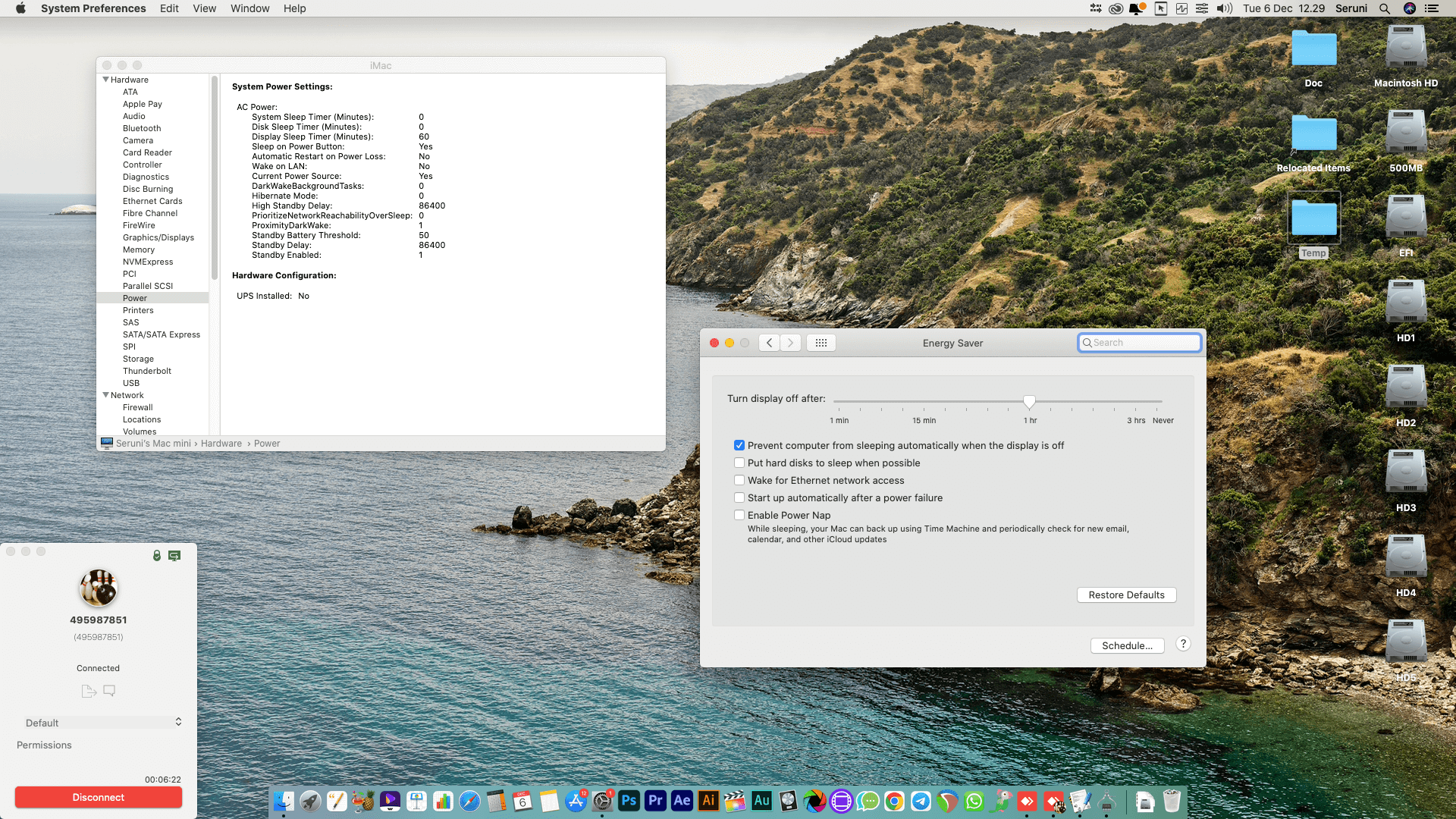The width and height of the screenshot is (1456, 819).
Task: Open the Default permission profile dropdown
Action: (x=102, y=722)
